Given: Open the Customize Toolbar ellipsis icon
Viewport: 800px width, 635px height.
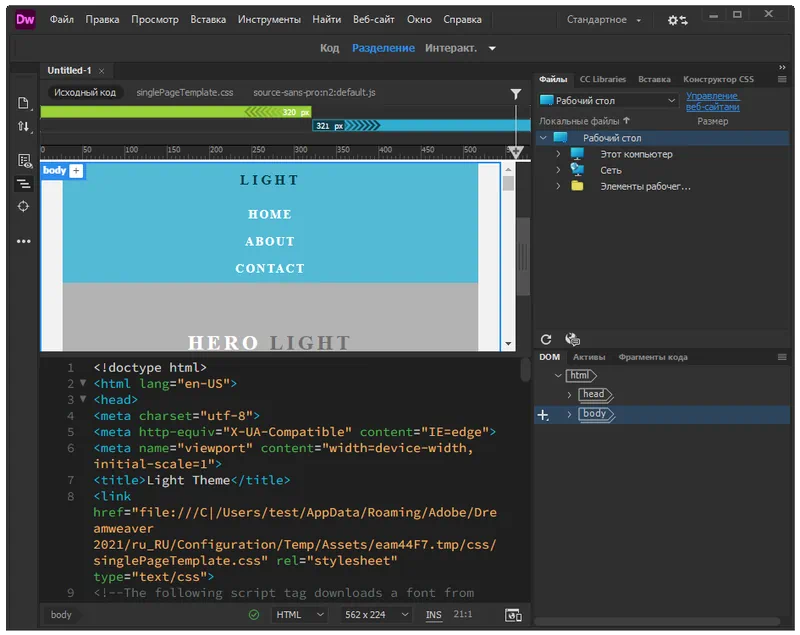Looking at the screenshot, I should pyautogui.click(x=23, y=241).
